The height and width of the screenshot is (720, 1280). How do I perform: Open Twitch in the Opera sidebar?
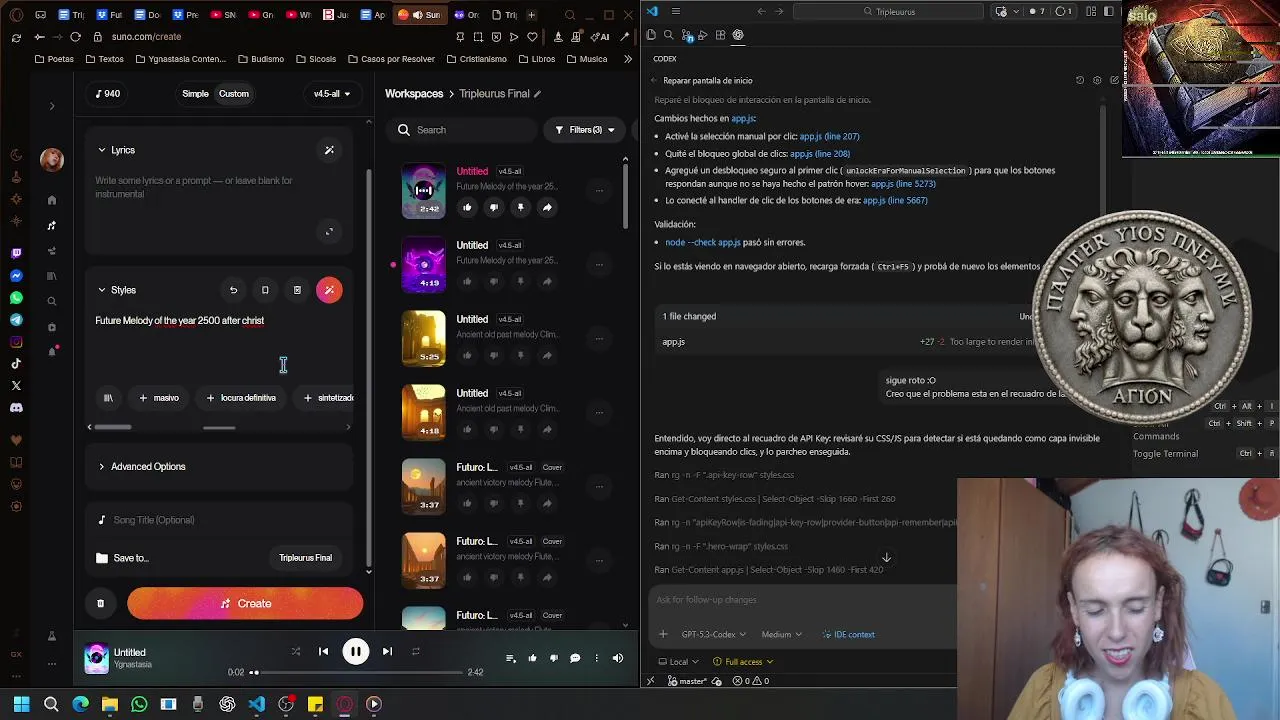tap(16, 254)
